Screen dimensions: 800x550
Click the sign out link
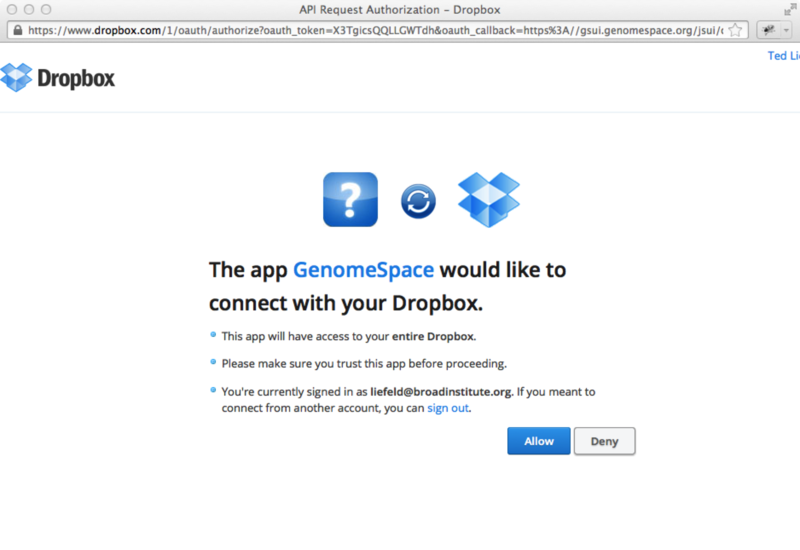click(x=448, y=408)
